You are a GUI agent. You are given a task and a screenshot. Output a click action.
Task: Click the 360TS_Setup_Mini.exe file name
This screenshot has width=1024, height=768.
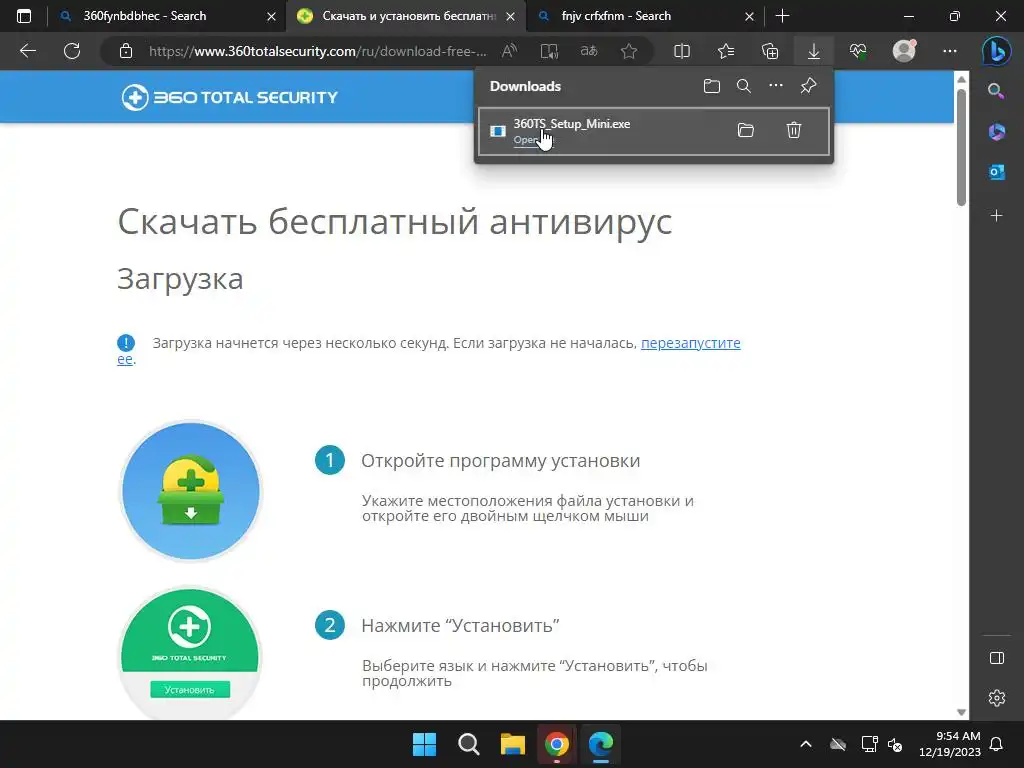click(571, 123)
